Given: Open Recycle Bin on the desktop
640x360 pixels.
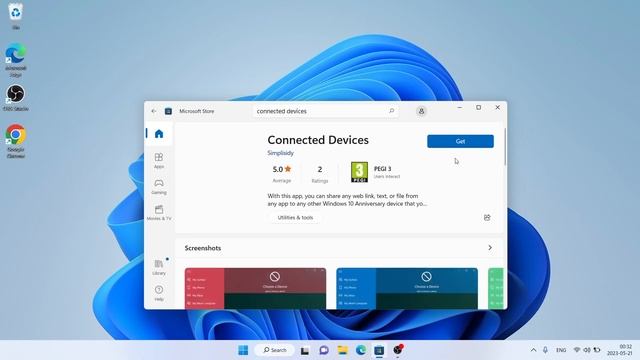Looking at the screenshot, I should click(16, 16).
